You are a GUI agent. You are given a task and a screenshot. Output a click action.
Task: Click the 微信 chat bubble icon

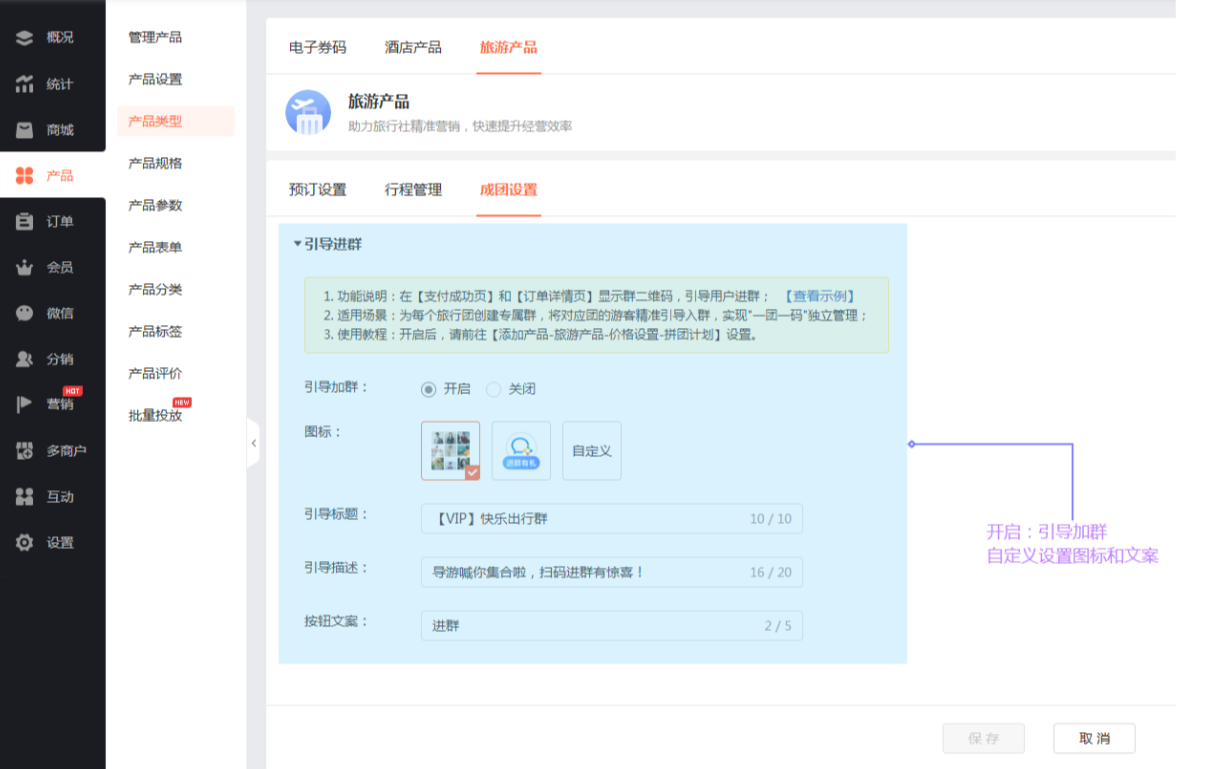[25, 314]
